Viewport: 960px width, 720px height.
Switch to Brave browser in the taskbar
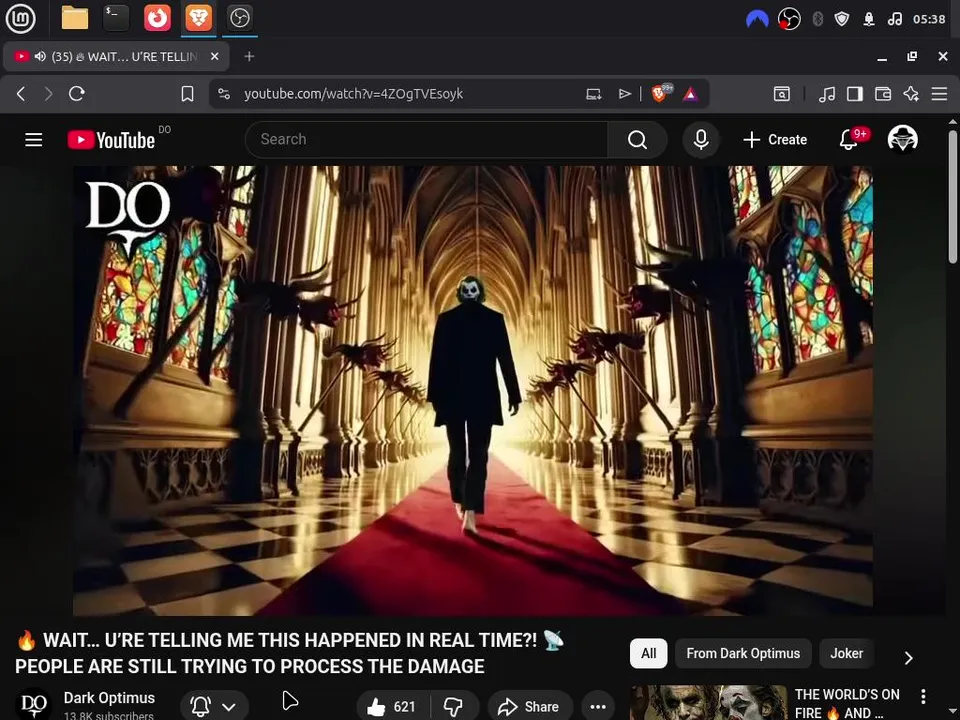198,18
